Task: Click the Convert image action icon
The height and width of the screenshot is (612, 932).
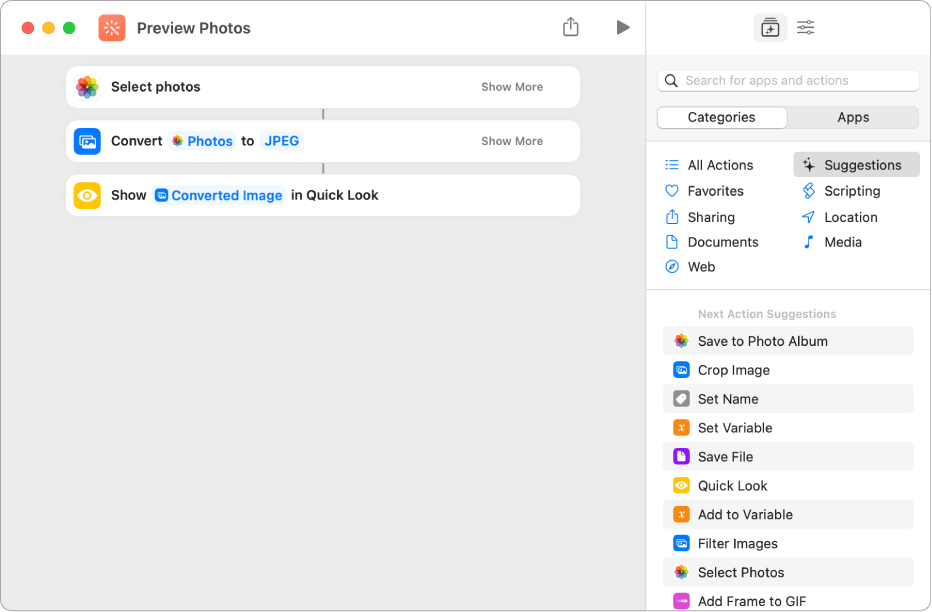Action: pos(88,141)
